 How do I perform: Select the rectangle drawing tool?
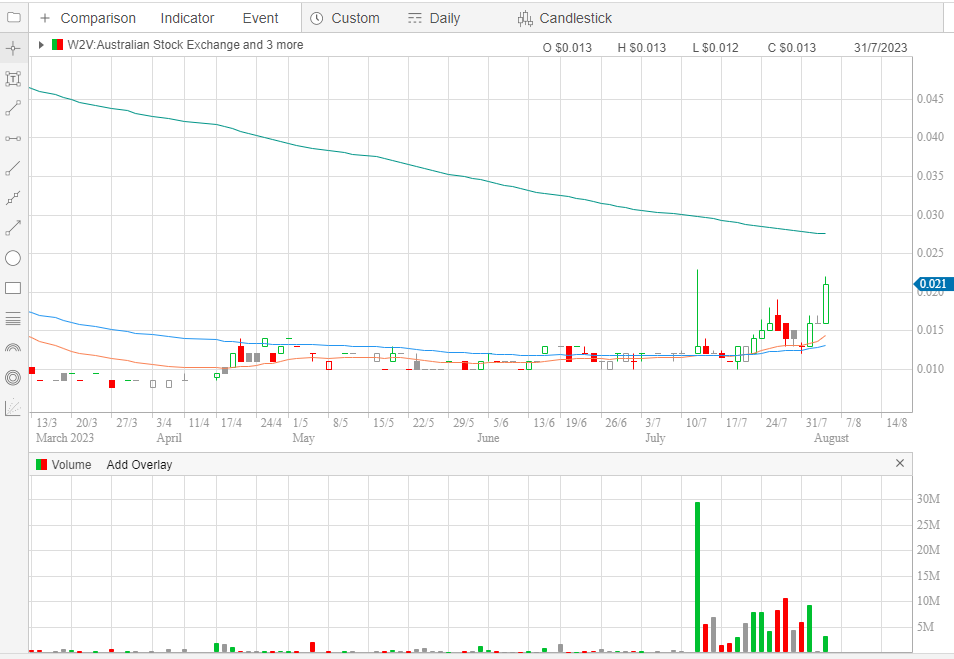coord(13,288)
